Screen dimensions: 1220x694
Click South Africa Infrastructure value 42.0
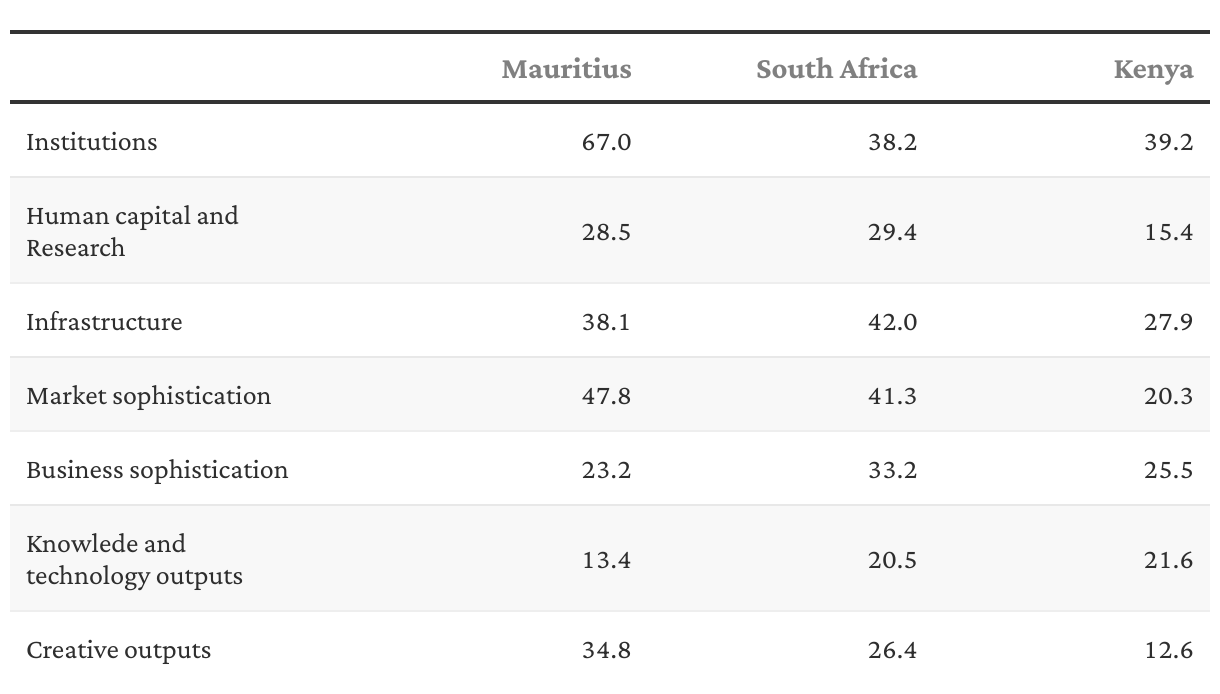(x=892, y=322)
